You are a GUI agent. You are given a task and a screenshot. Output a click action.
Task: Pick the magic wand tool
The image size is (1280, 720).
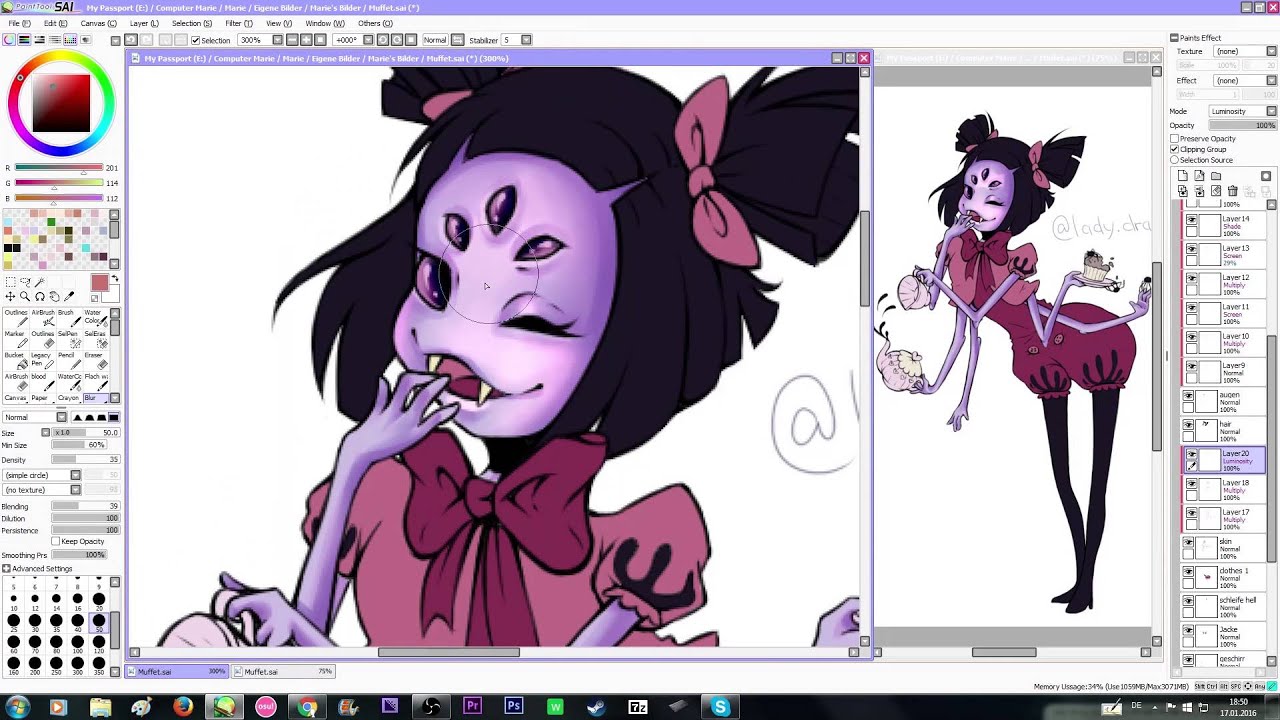tap(39, 282)
